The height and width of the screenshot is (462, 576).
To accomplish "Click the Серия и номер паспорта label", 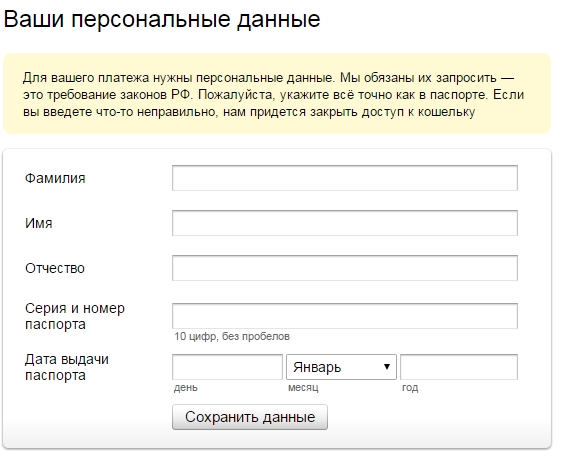I will click(x=75, y=316).
